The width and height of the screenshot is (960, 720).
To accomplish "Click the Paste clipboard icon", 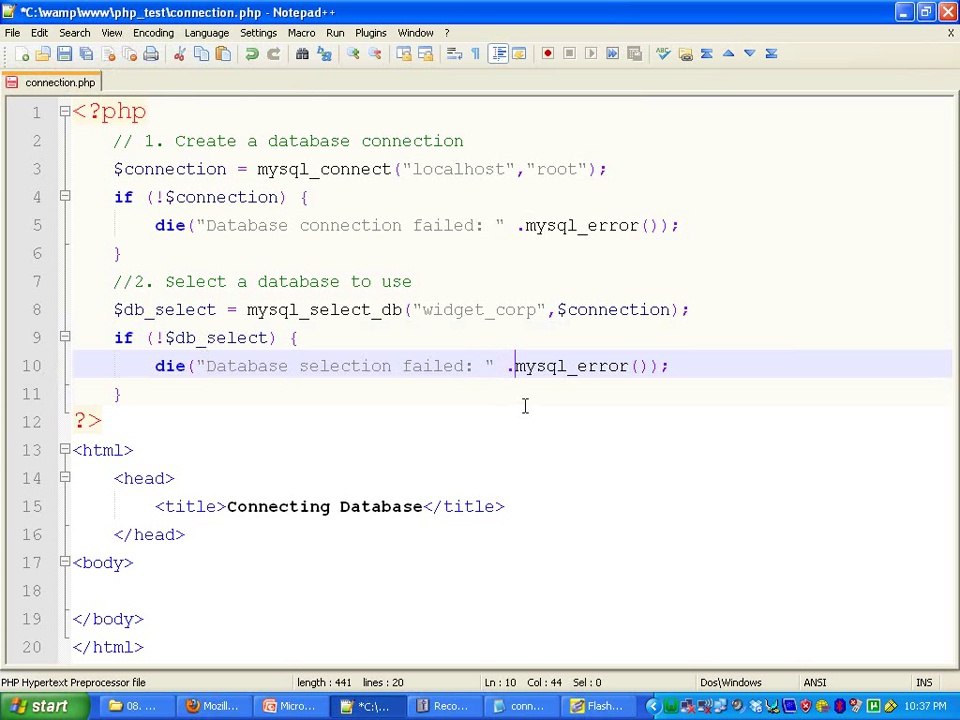I will [223, 54].
